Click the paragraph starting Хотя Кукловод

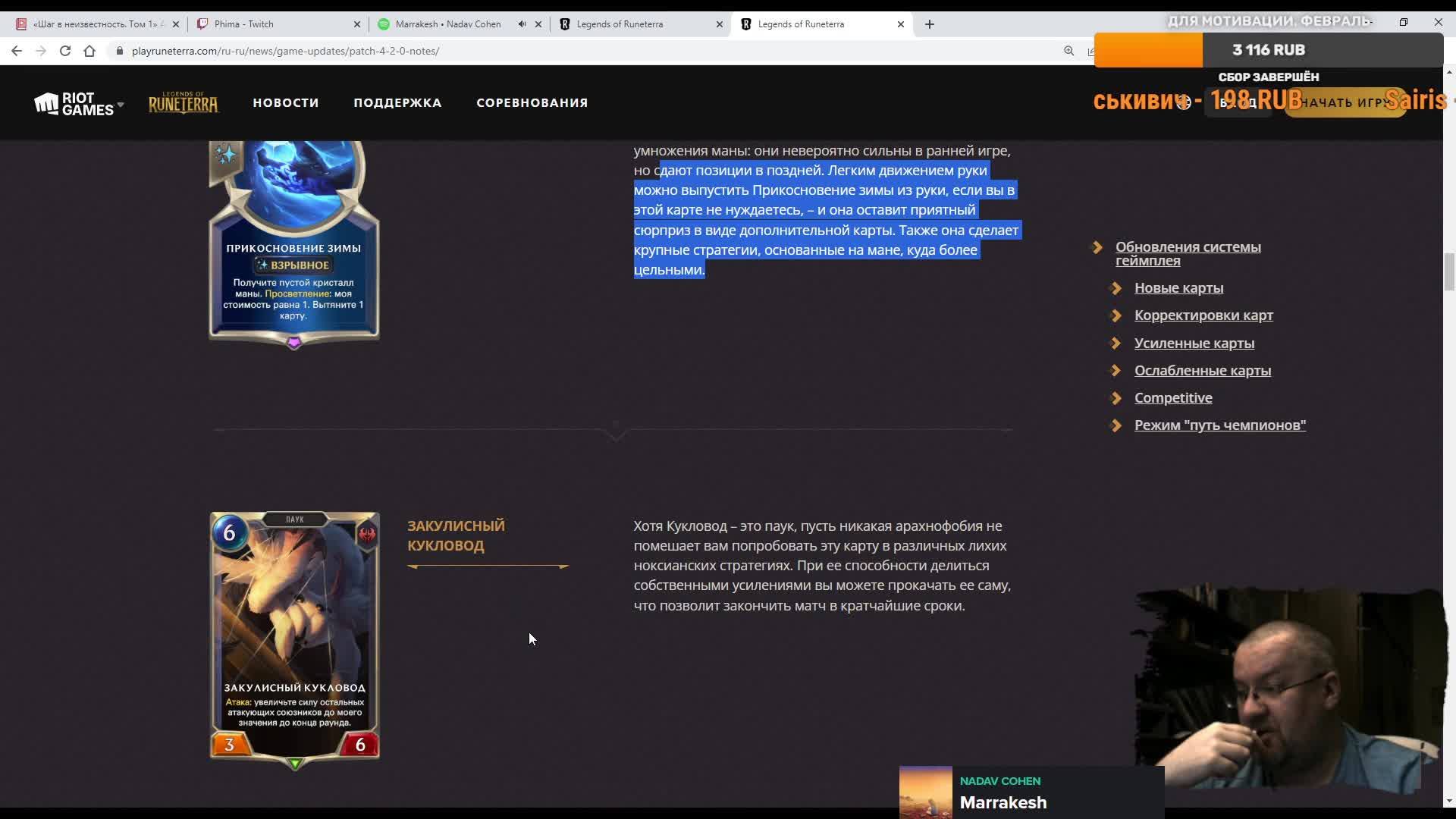coord(823,566)
